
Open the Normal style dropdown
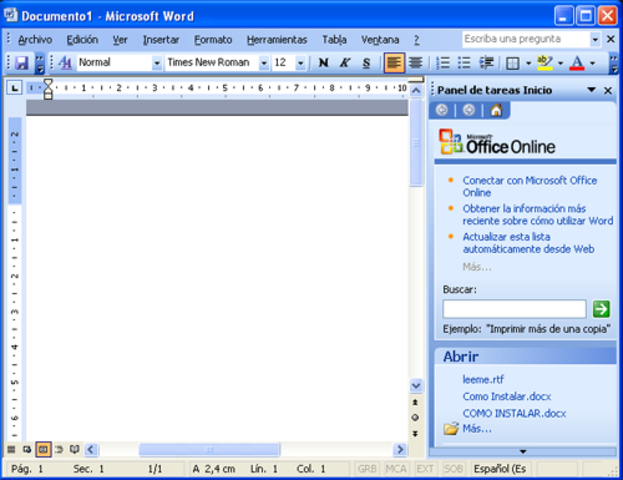click(157, 63)
